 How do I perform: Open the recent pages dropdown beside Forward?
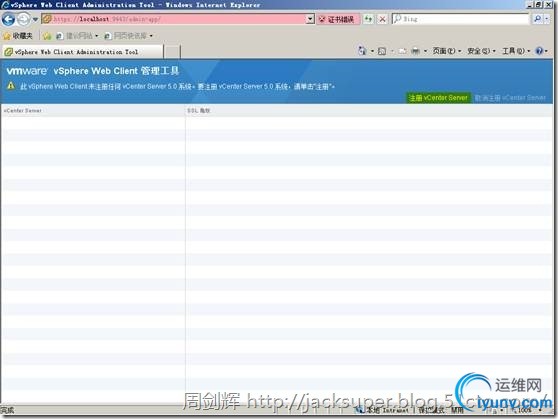pos(35,19)
